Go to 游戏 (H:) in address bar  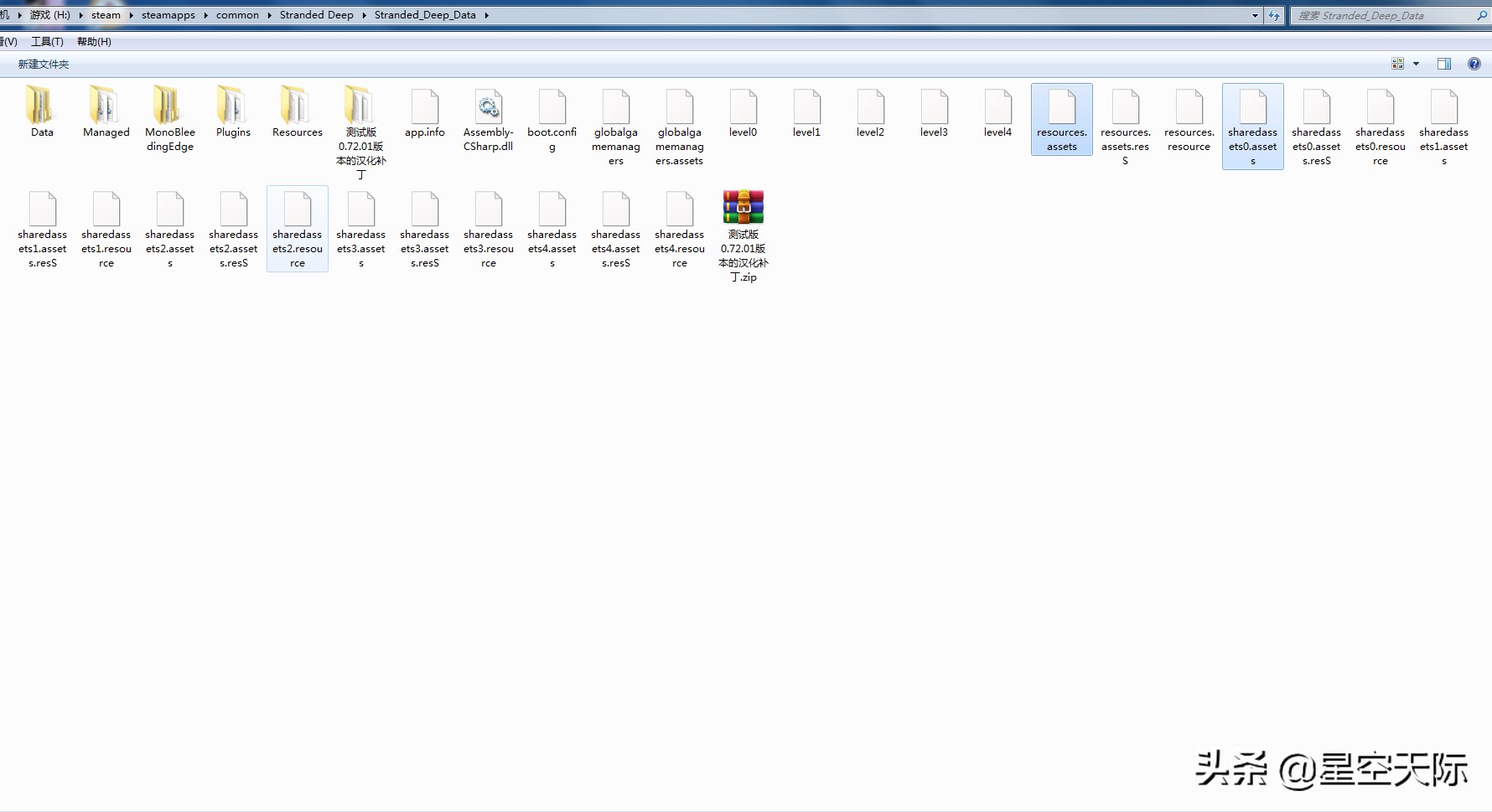click(50, 15)
